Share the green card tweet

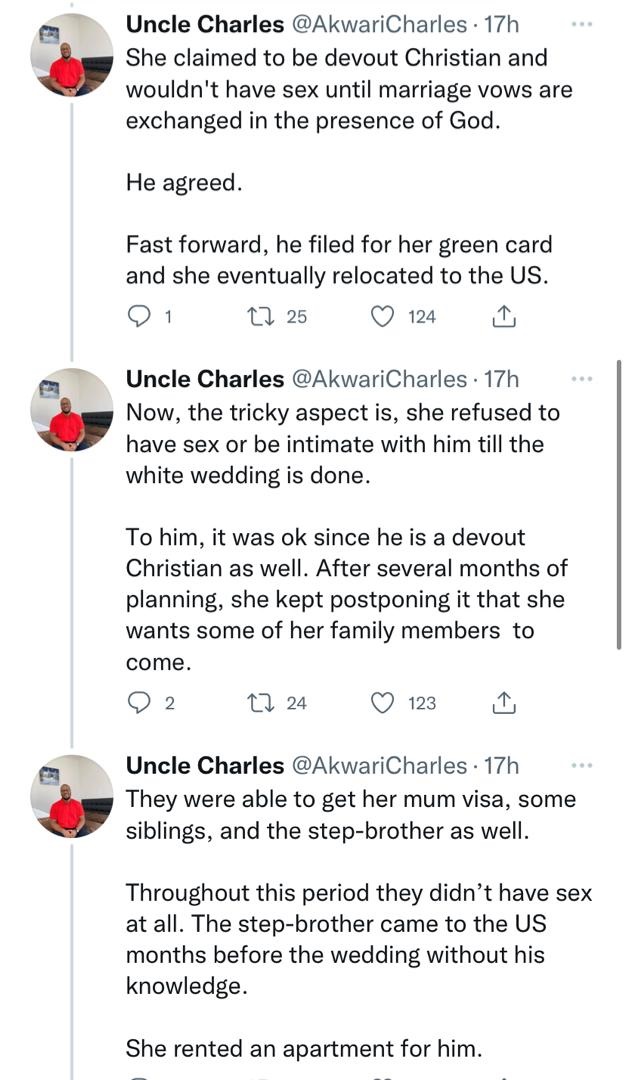[504, 317]
